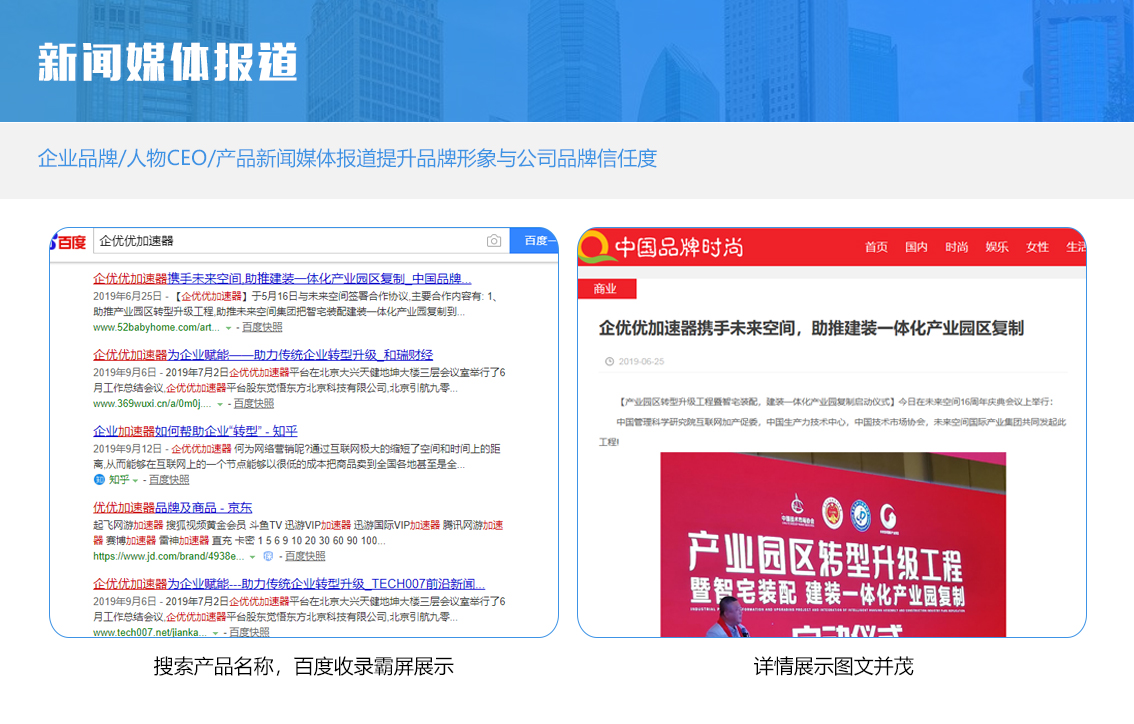Click the article headline 企优优加速器携手未来空间
The width and height of the screenshot is (1134, 724).
pyautogui.click(x=811, y=328)
